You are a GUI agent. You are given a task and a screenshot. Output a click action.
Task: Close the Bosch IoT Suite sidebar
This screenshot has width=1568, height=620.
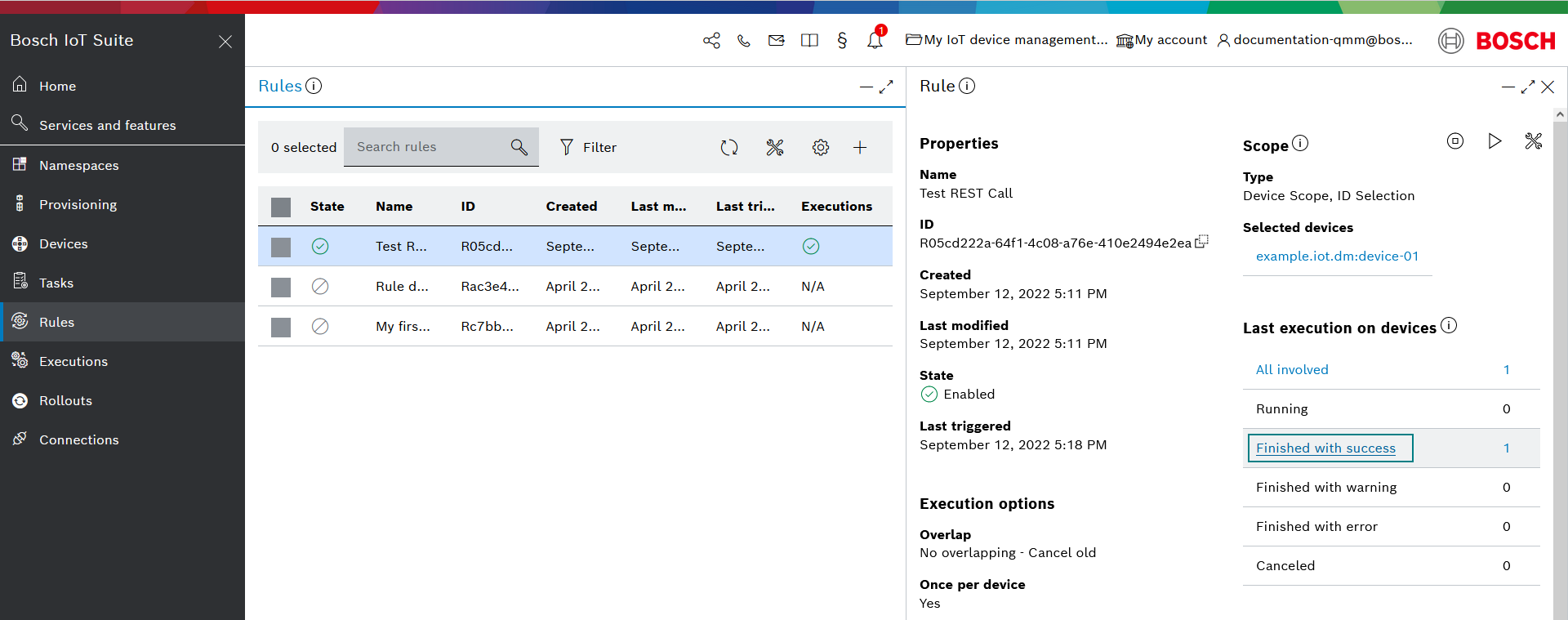(x=225, y=41)
